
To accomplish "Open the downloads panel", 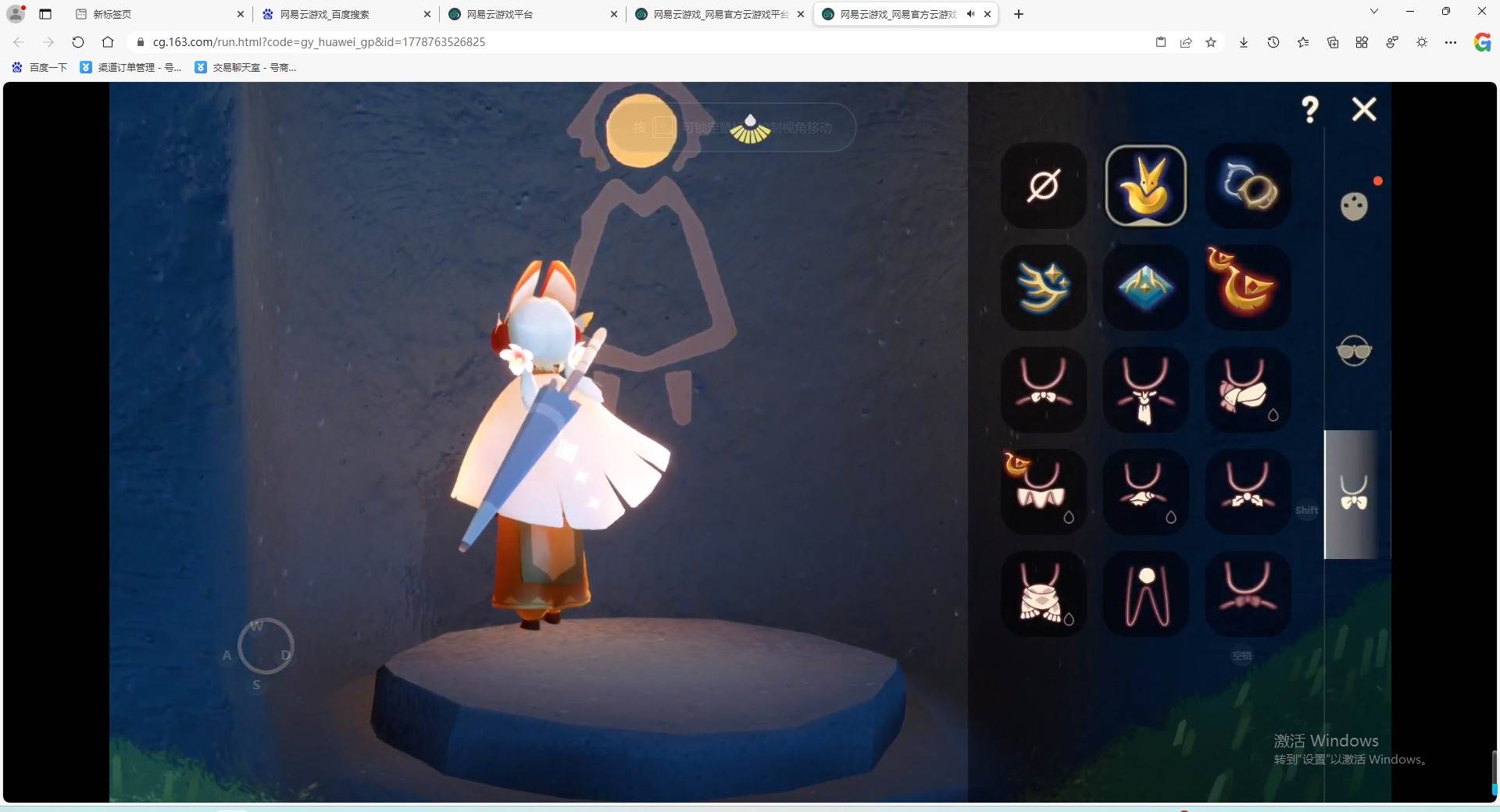I will pos(1244,42).
